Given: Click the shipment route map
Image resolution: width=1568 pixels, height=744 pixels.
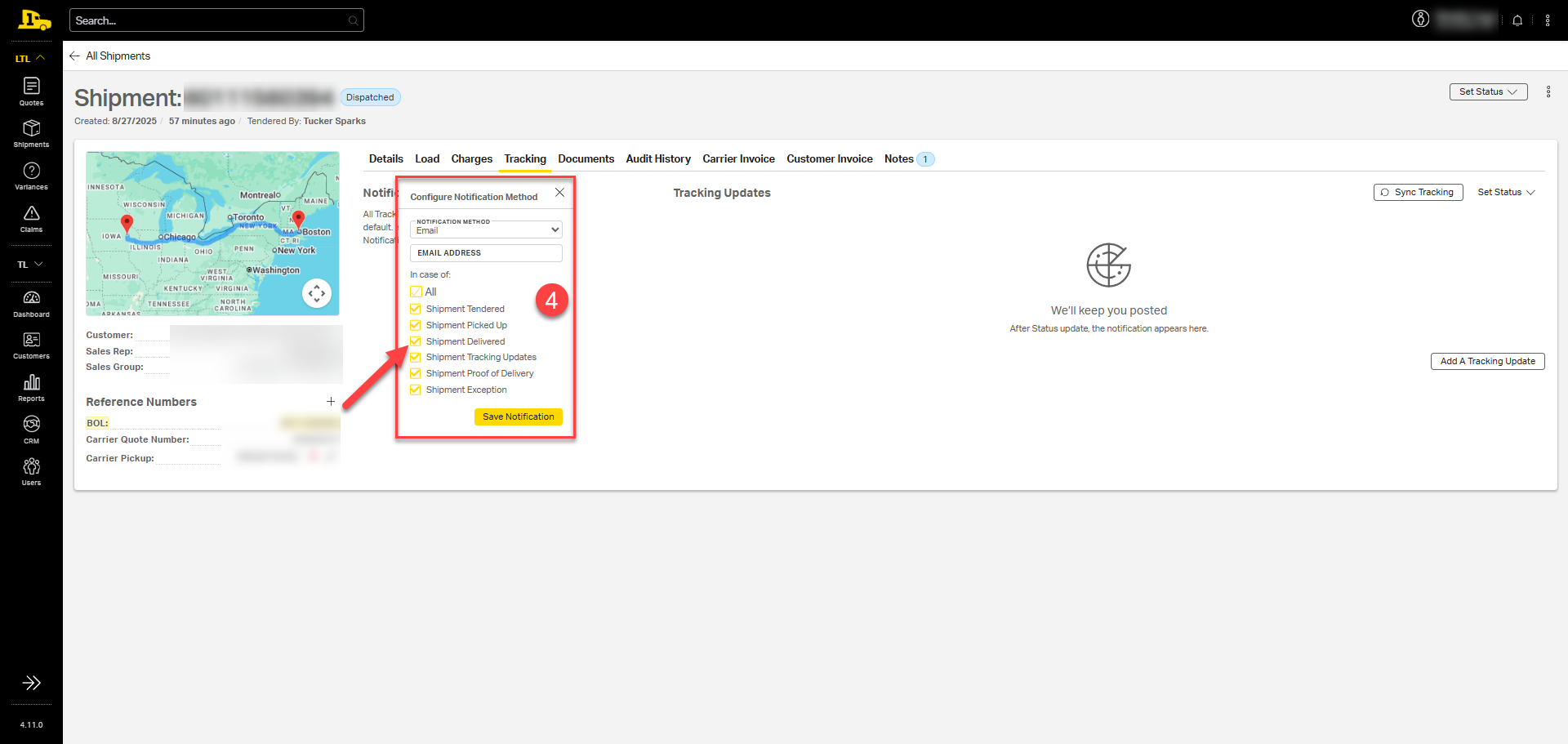Looking at the screenshot, I should [212, 234].
